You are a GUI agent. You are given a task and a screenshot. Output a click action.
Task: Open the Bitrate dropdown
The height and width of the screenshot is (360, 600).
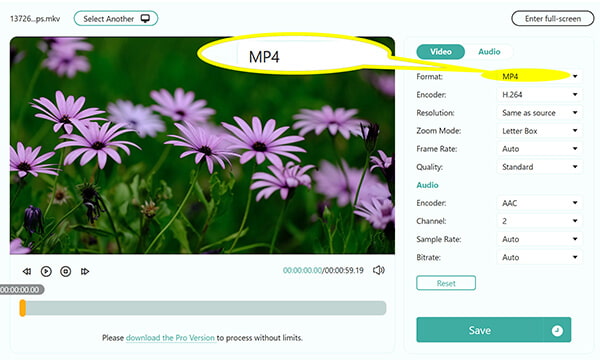click(x=539, y=257)
